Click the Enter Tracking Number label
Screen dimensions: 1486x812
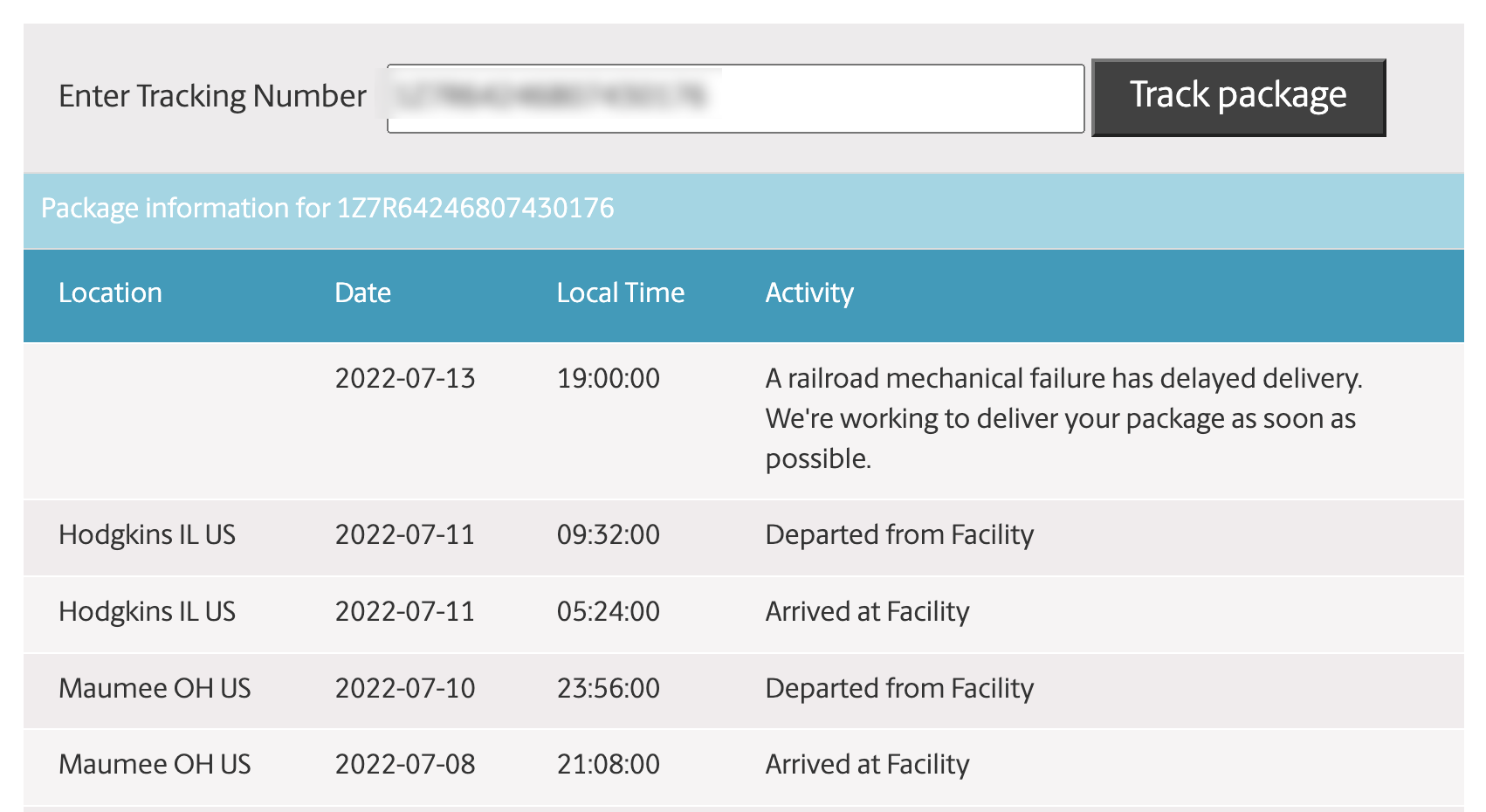pos(212,96)
